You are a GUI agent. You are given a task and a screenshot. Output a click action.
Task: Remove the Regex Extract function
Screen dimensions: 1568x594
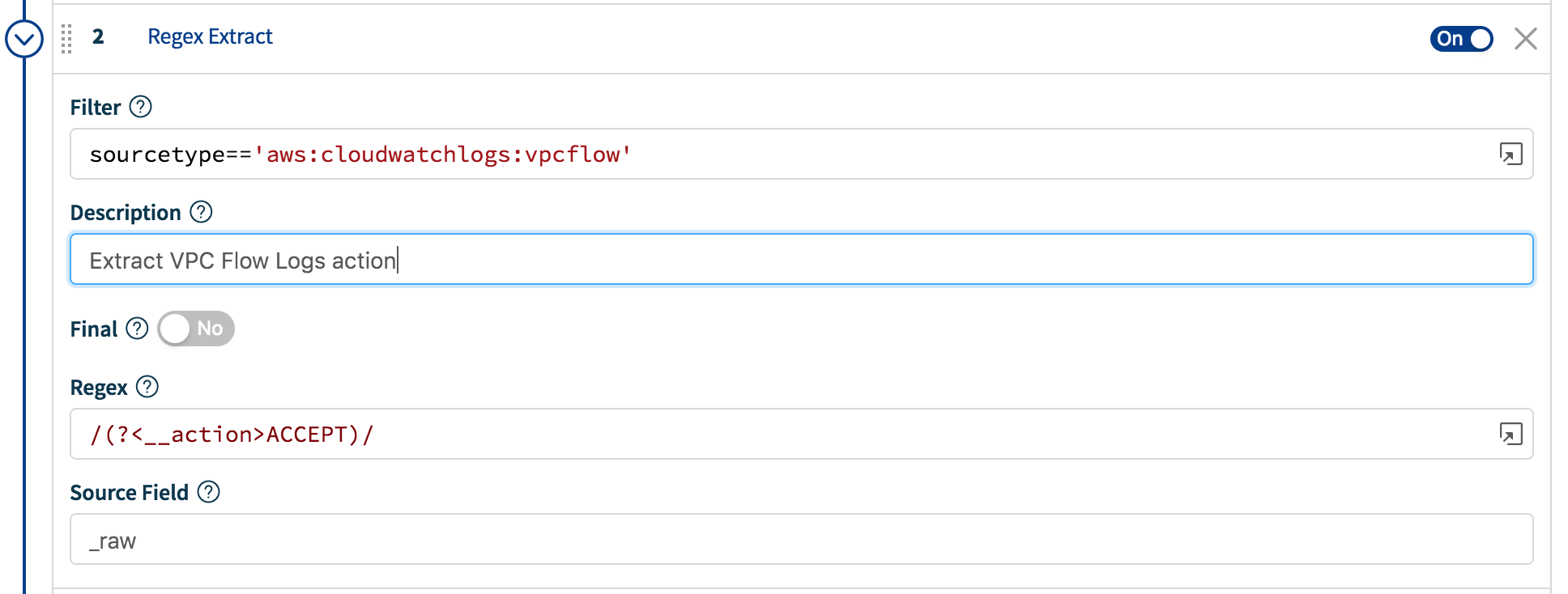coord(1527,38)
